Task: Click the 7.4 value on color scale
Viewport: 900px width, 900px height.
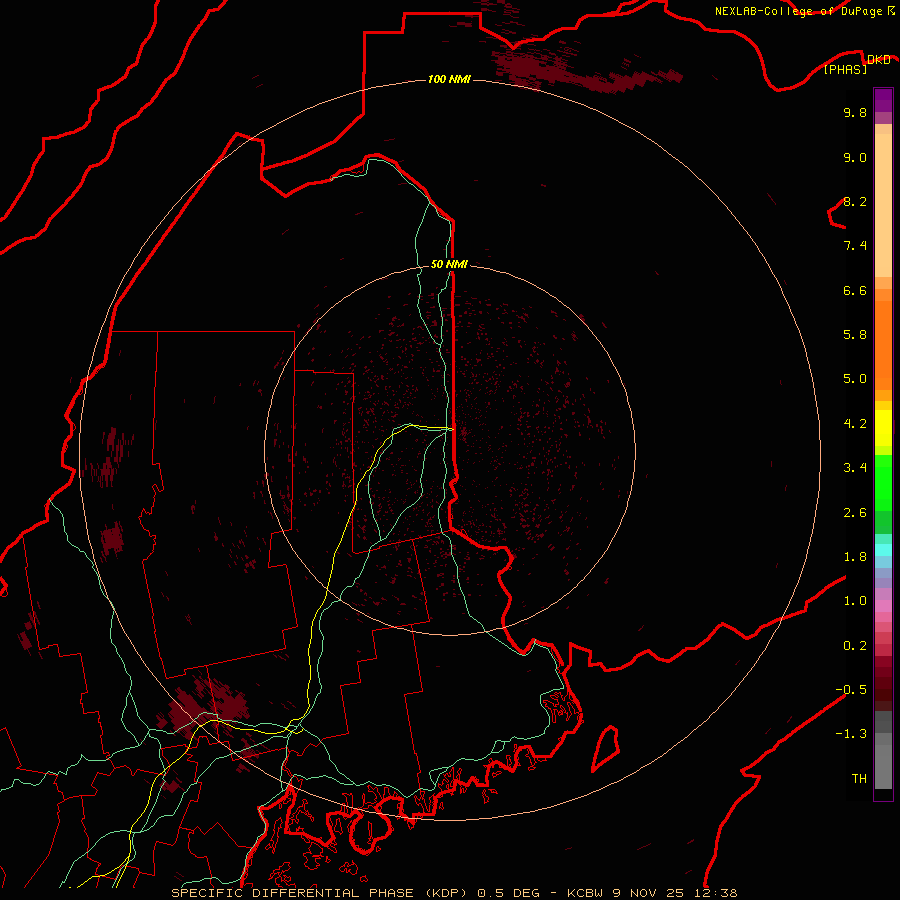Action: [855, 246]
